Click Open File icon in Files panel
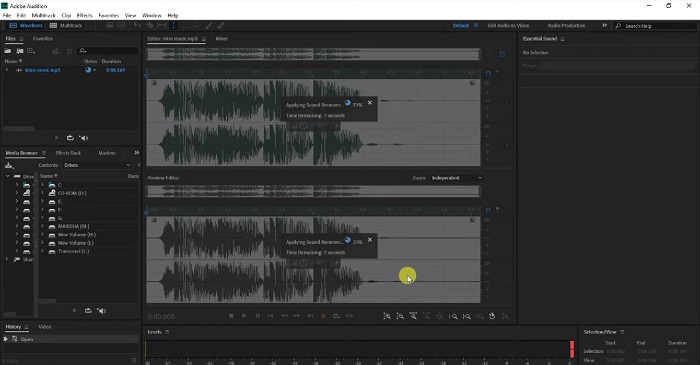Viewport: 700px width, 365px height. click(x=8, y=51)
